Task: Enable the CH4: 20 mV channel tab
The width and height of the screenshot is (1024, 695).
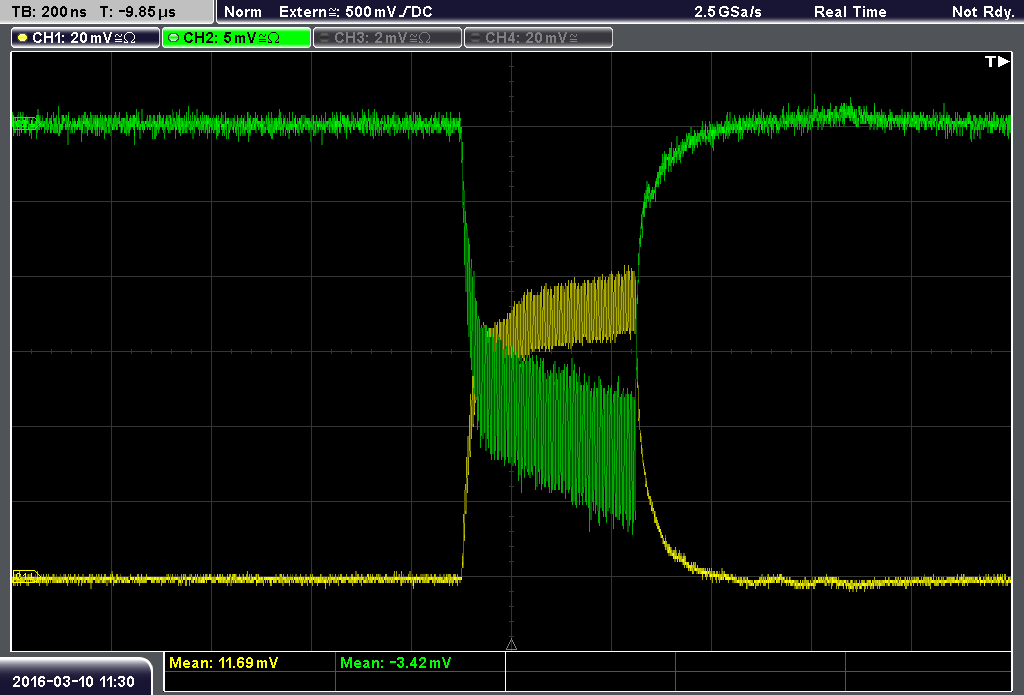Action: click(x=538, y=38)
